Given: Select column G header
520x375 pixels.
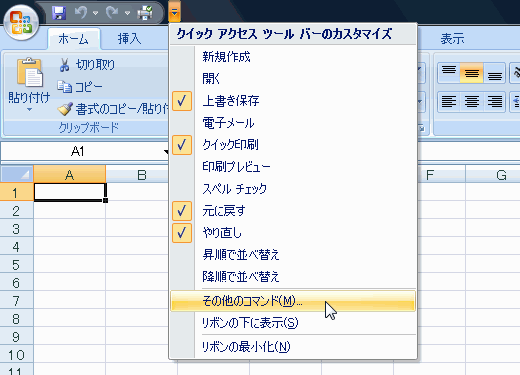Looking at the screenshot, I should [493, 174].
